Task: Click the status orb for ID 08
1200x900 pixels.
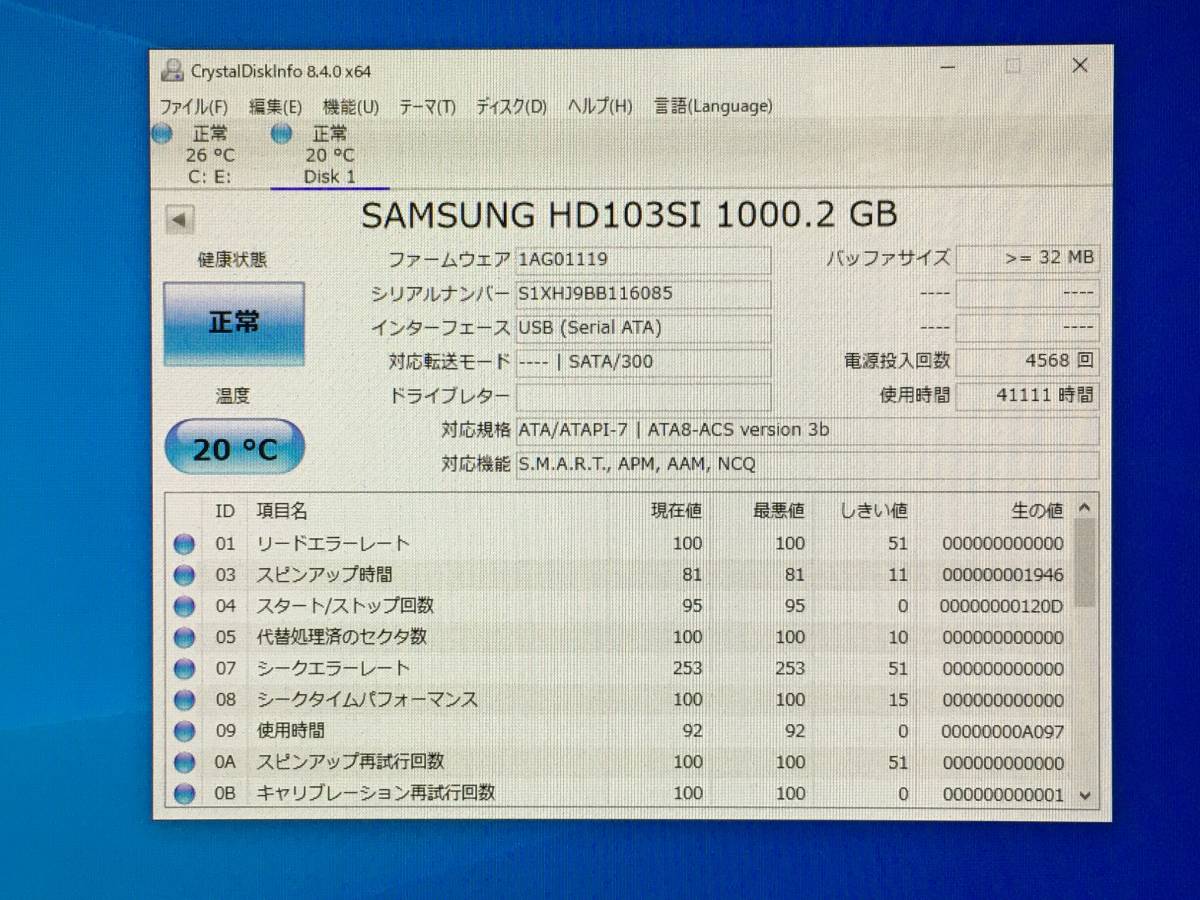Action: click(x=184, y=700)
